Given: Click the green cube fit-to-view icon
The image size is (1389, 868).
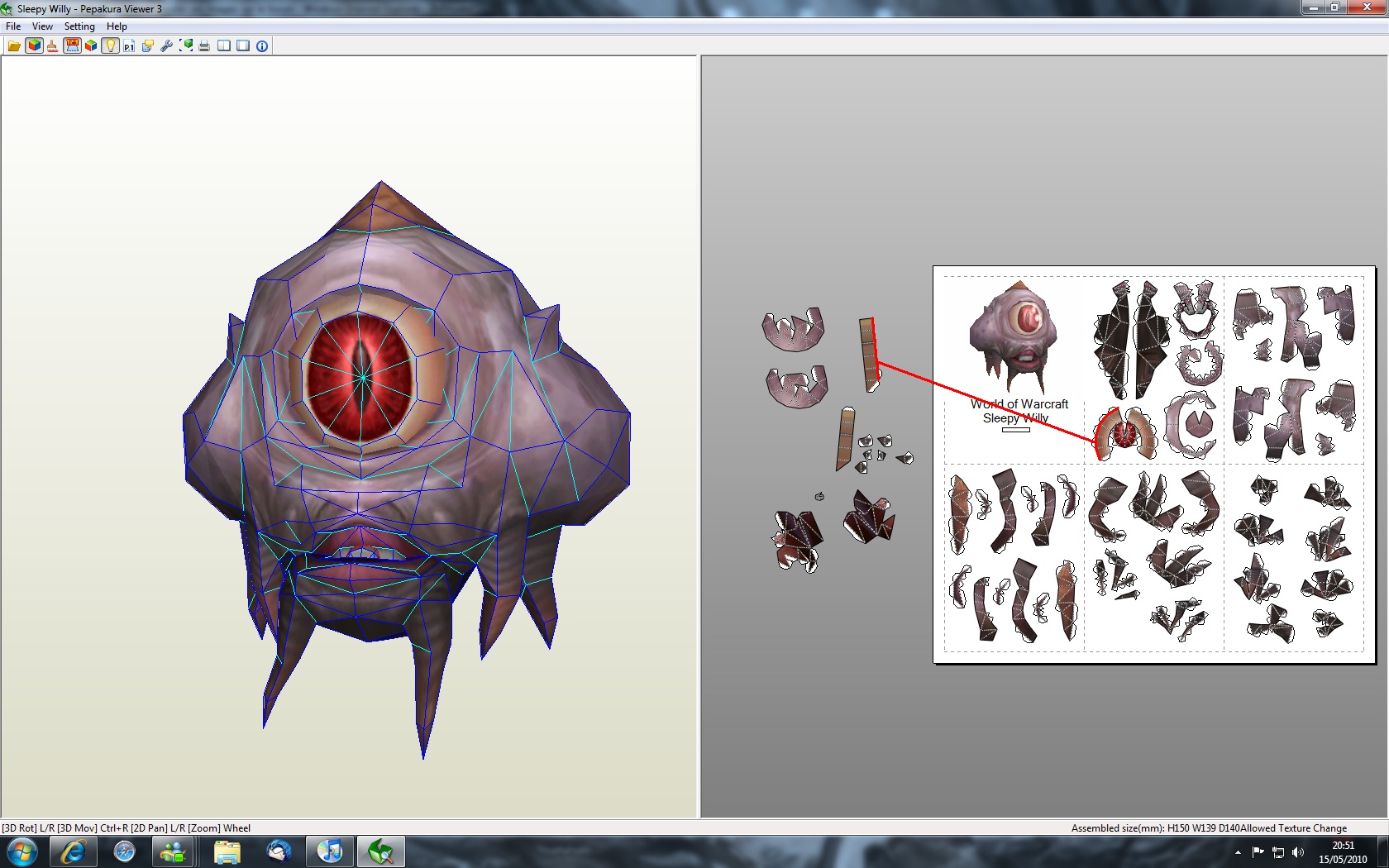Looking at the screenshot, I should coord(186,46).
